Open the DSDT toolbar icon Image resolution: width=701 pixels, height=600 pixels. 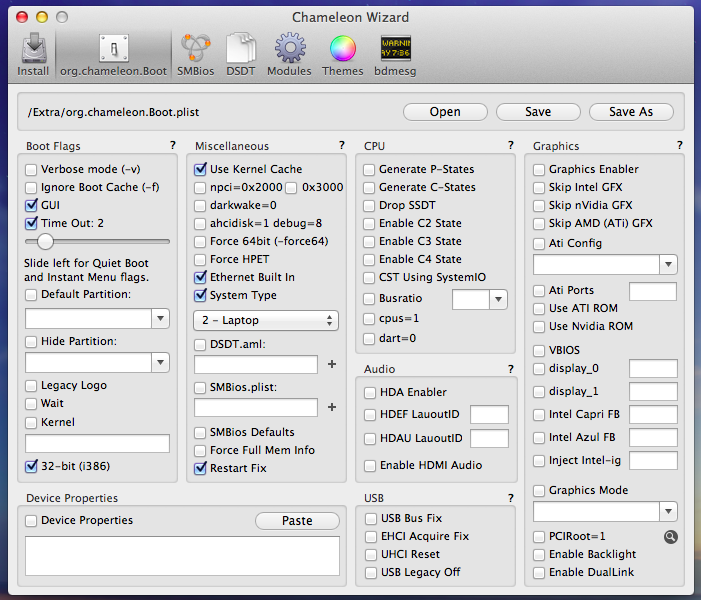coord(241,54)
